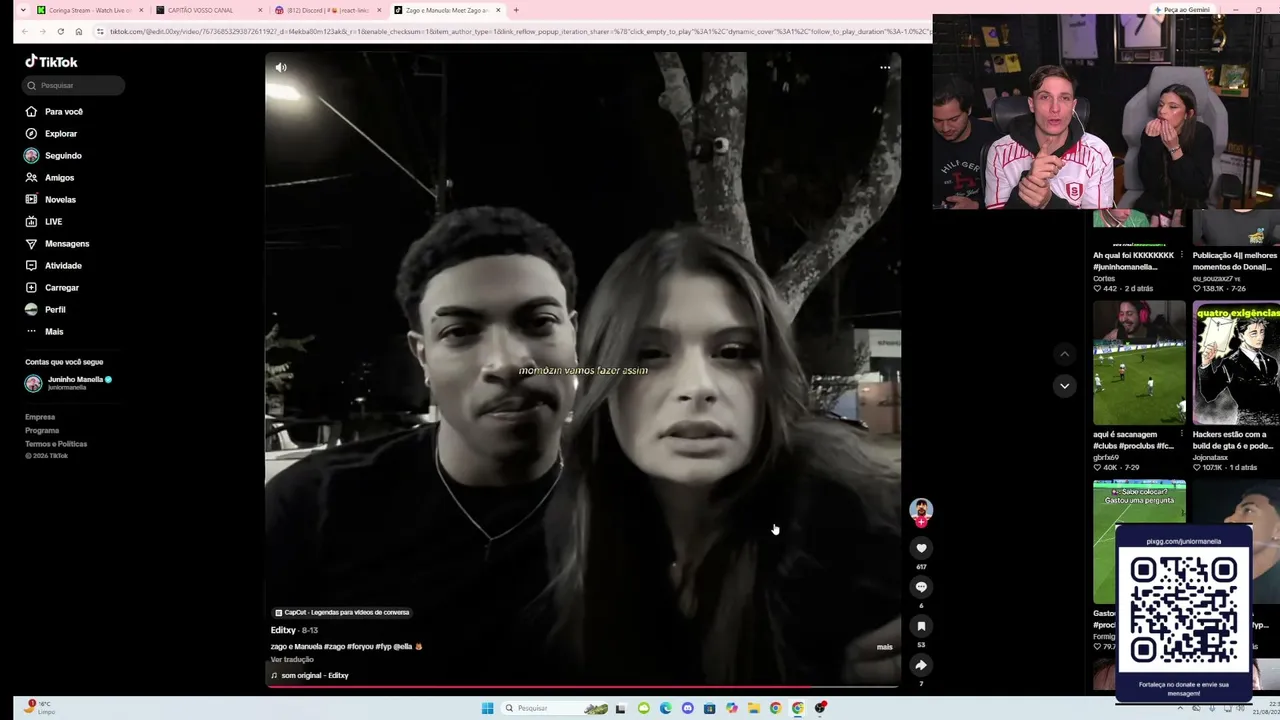
Task: Open options for 'aqui é sacanagem' video
Action: coord(1181,434)
